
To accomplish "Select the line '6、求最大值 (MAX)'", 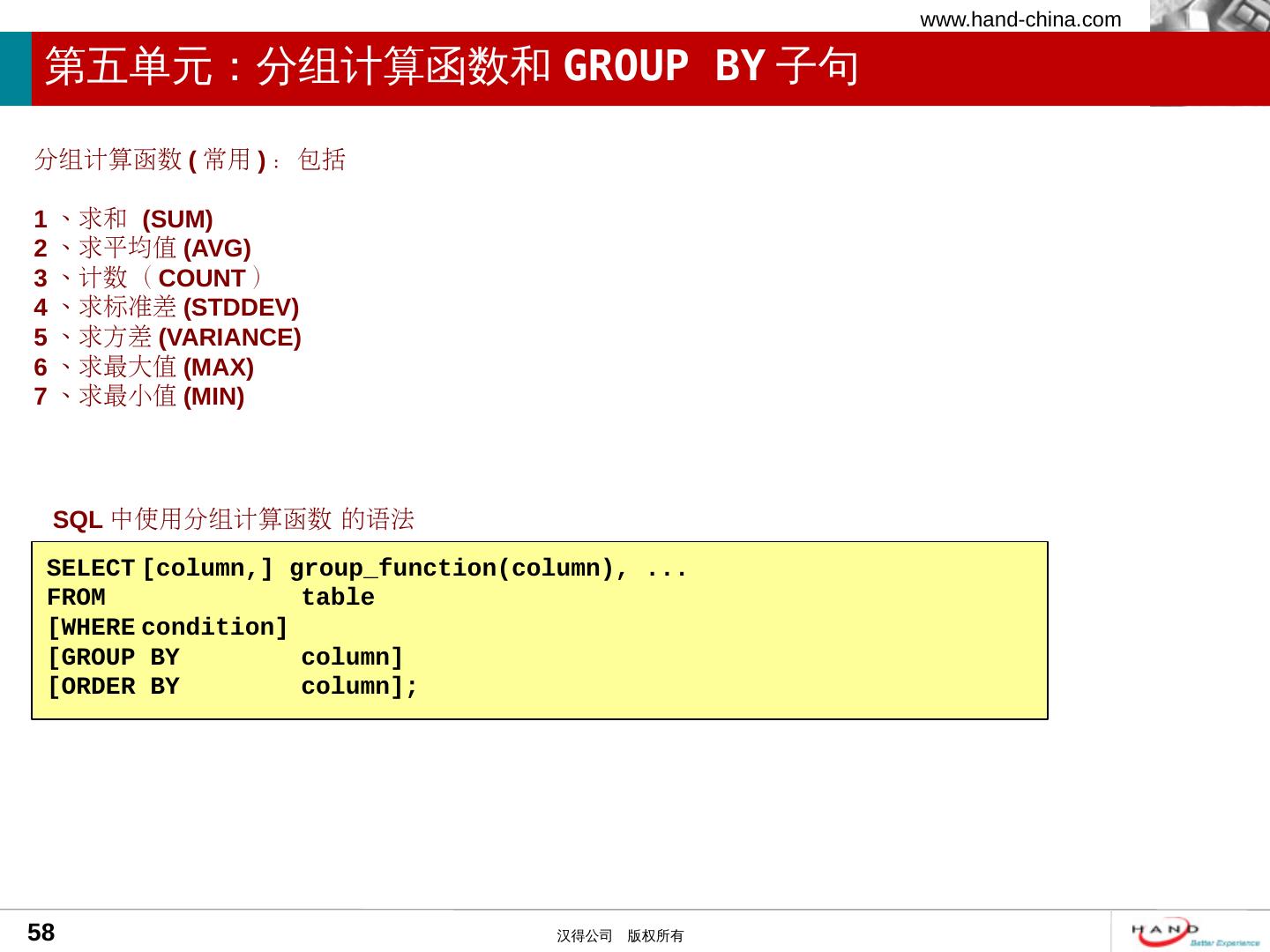I will click(x=144, y=367).
